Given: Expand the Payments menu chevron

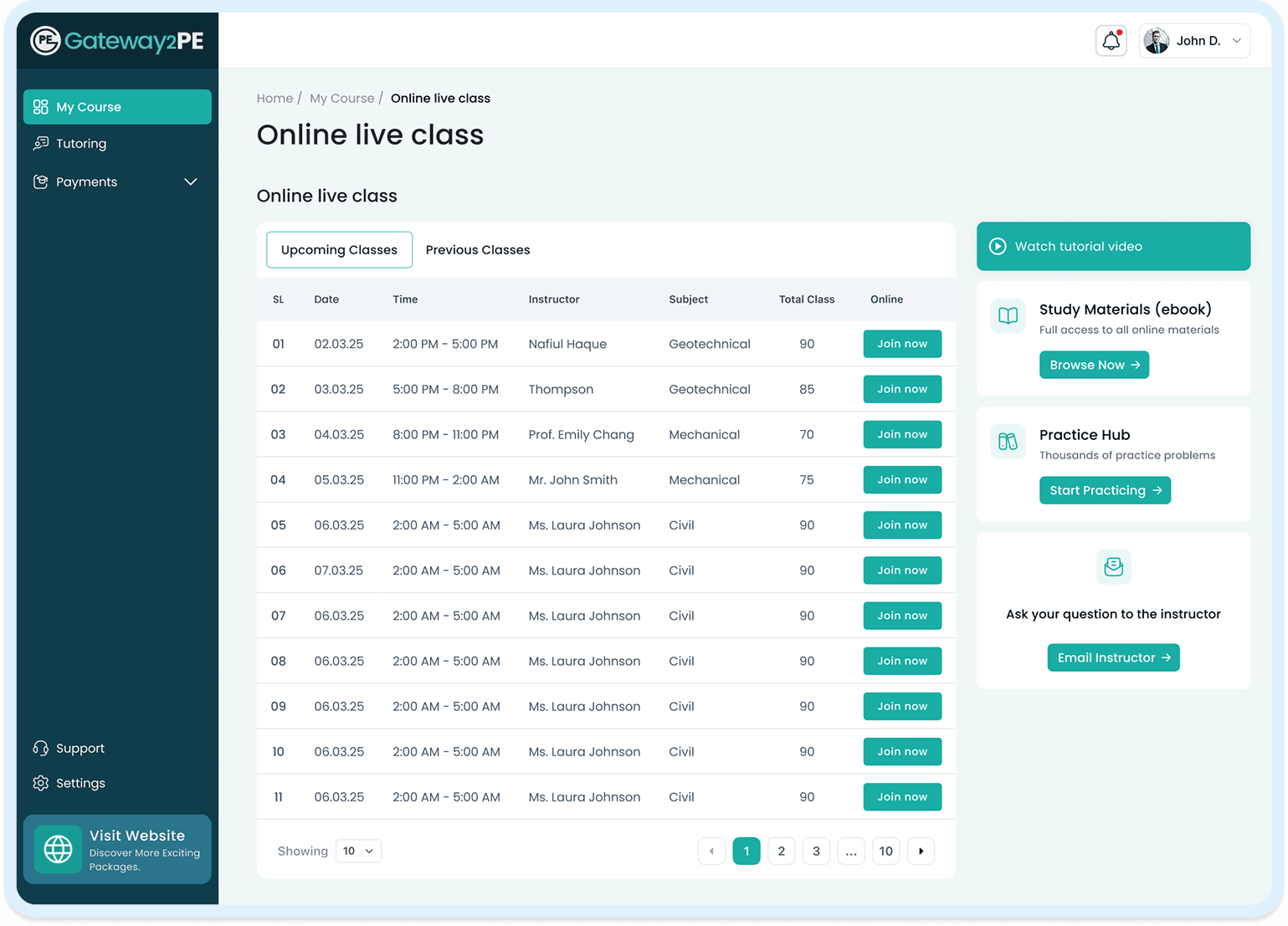Looking at the screenshot, I should [191, 182].
